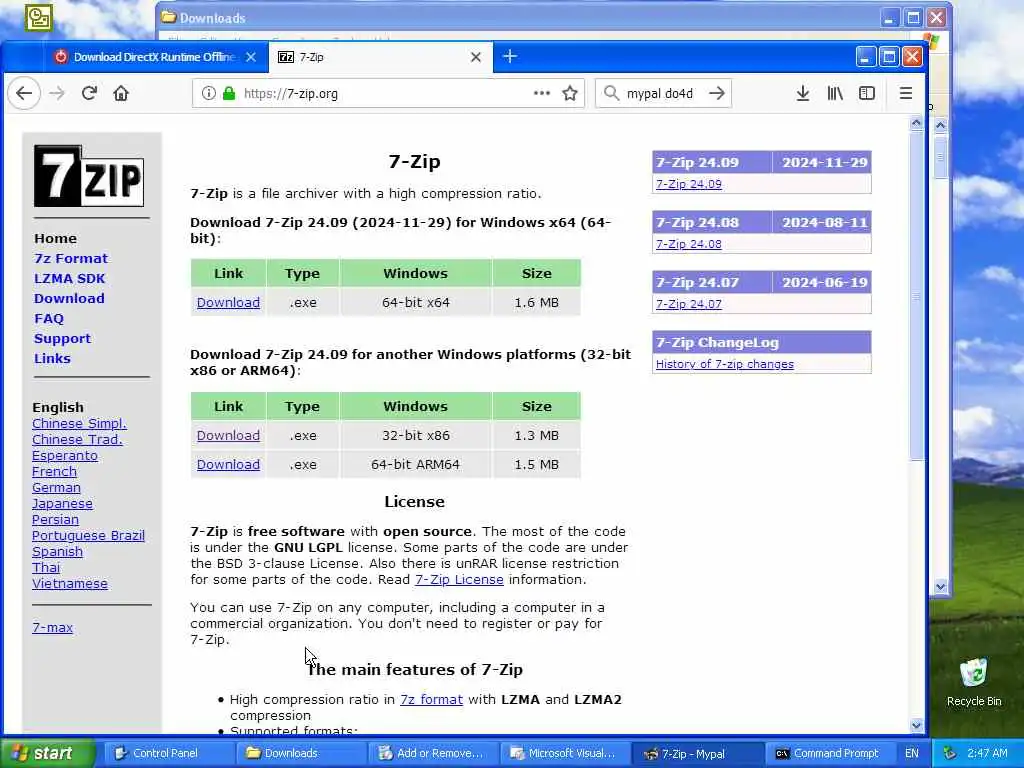This screenshot has height=768, width=1024.
Task: Switch to Control Panel taskbar item
Action: [167, 754]
